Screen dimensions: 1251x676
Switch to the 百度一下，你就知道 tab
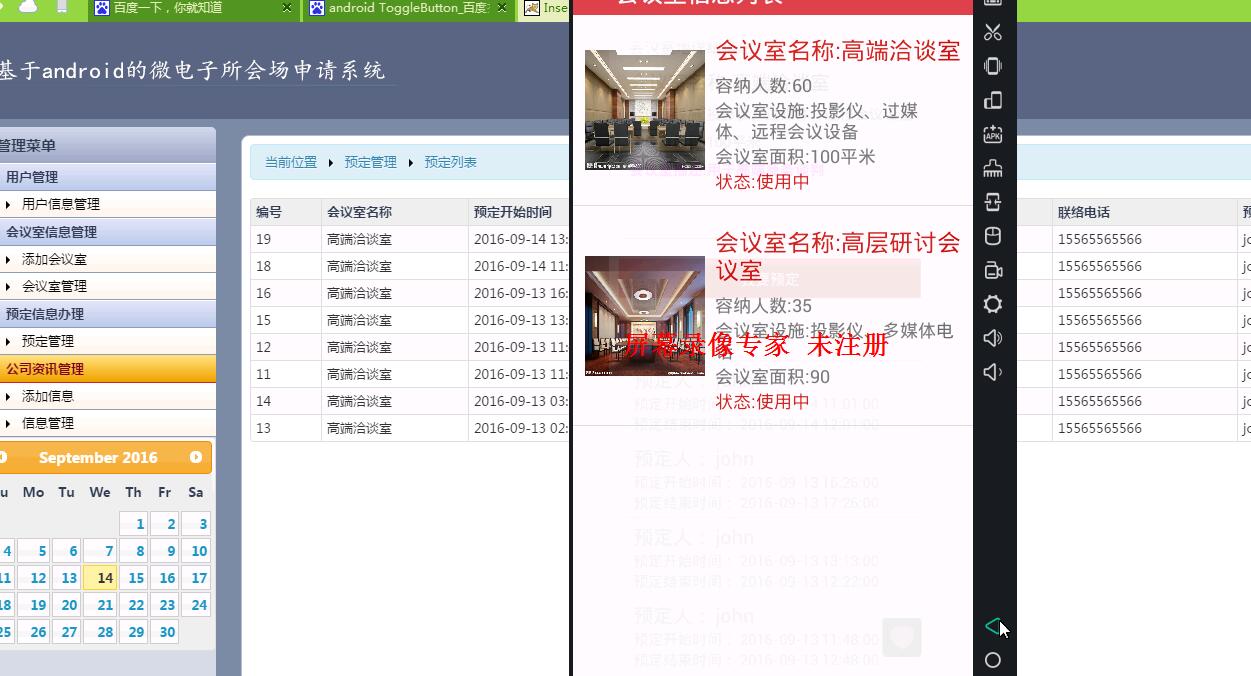tap(192, 8)
